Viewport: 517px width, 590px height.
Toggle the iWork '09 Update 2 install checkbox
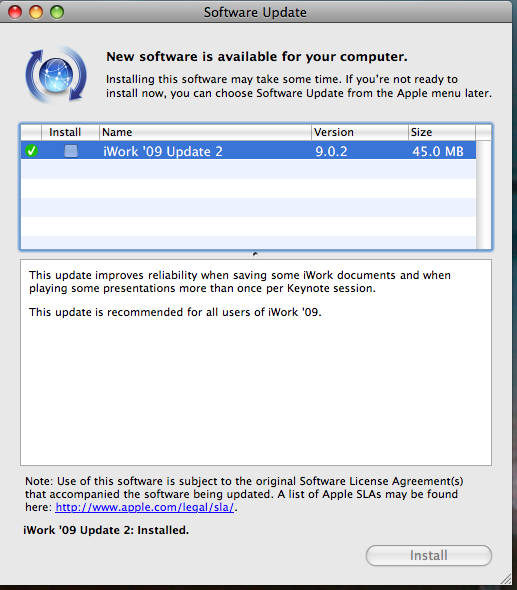pyautogui.click(x=71, y=151)
